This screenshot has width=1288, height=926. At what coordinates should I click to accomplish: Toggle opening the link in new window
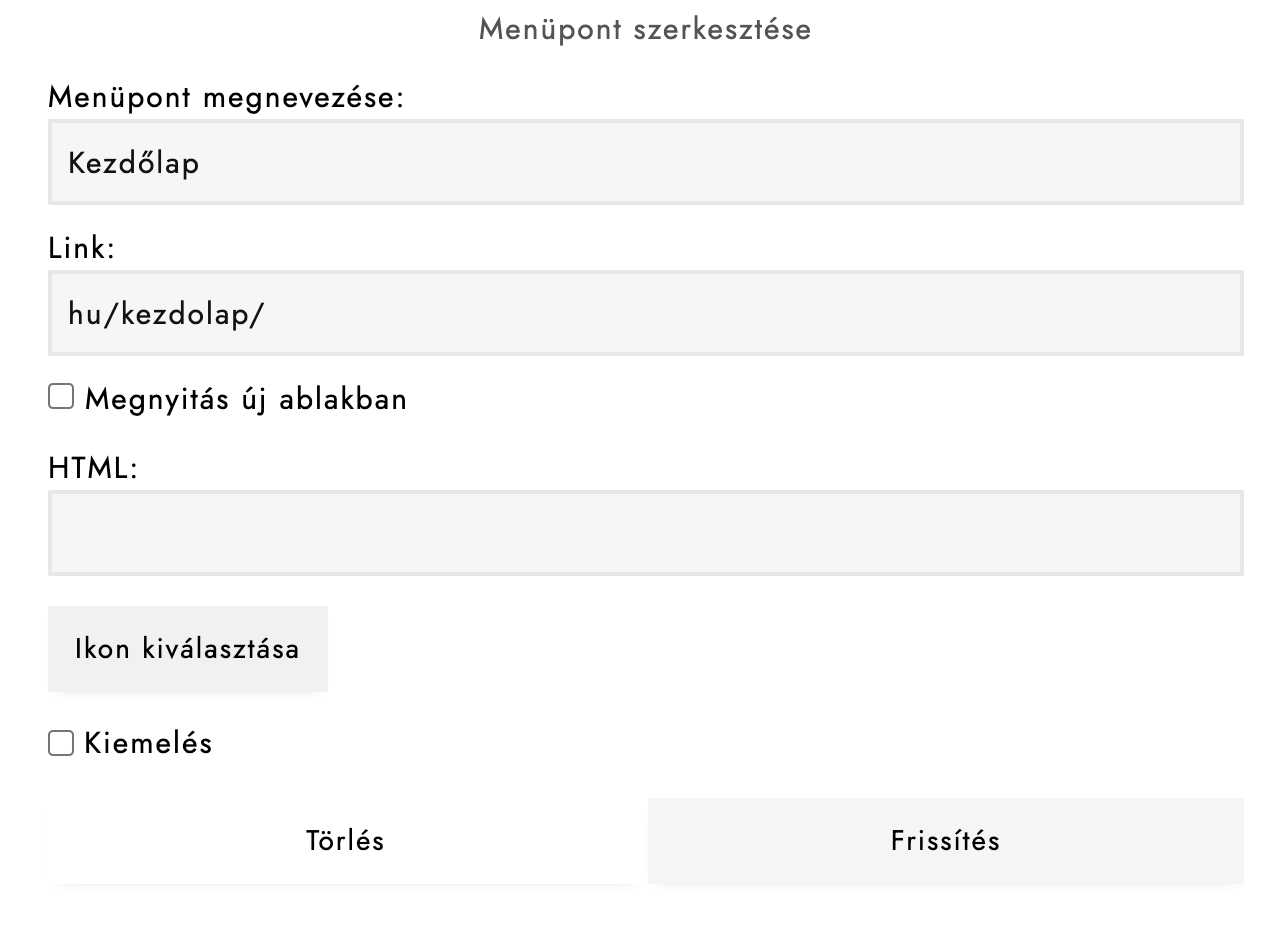tap(61, 398)
